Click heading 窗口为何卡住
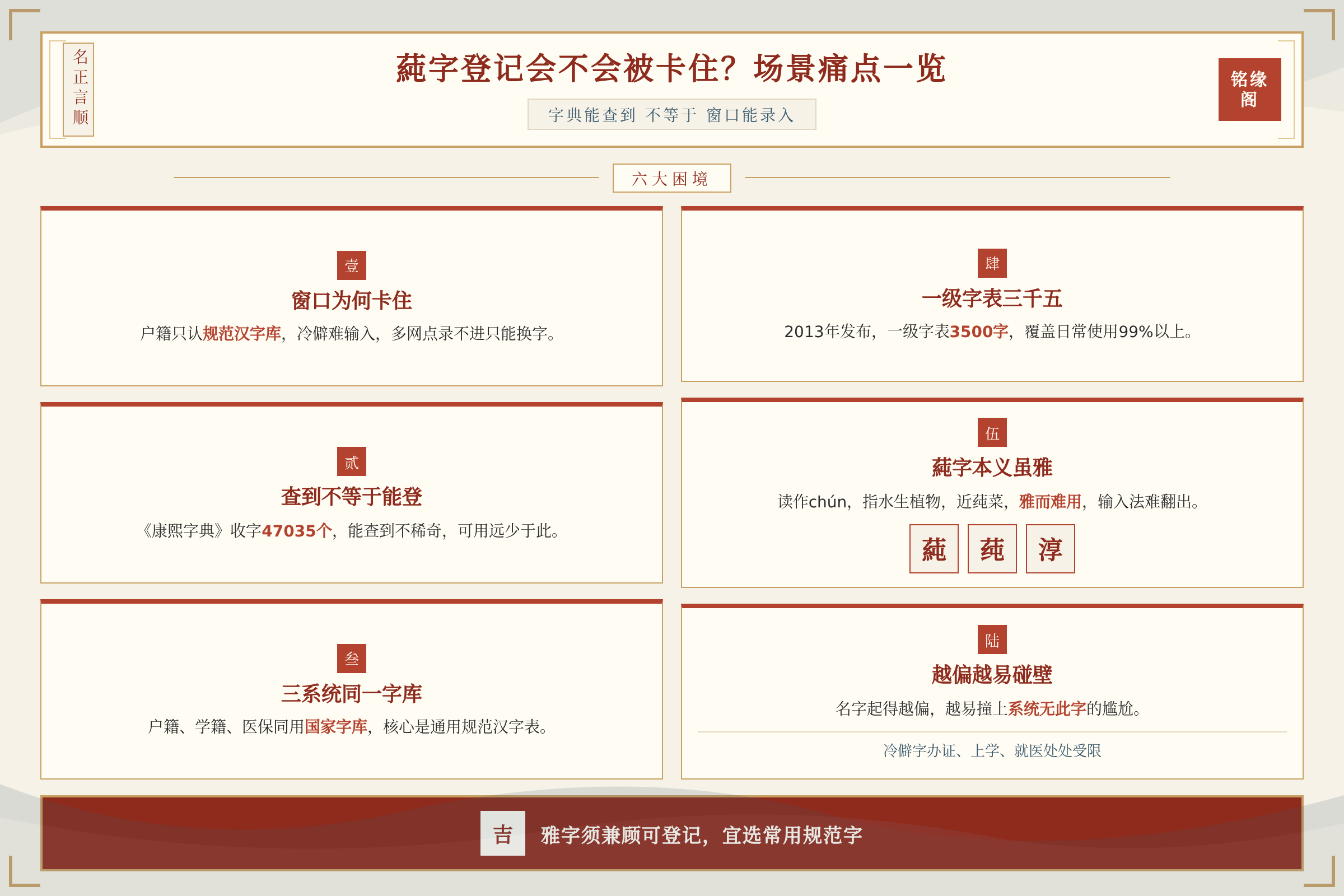Screen dimensions: 1344x896 (352, 300)
